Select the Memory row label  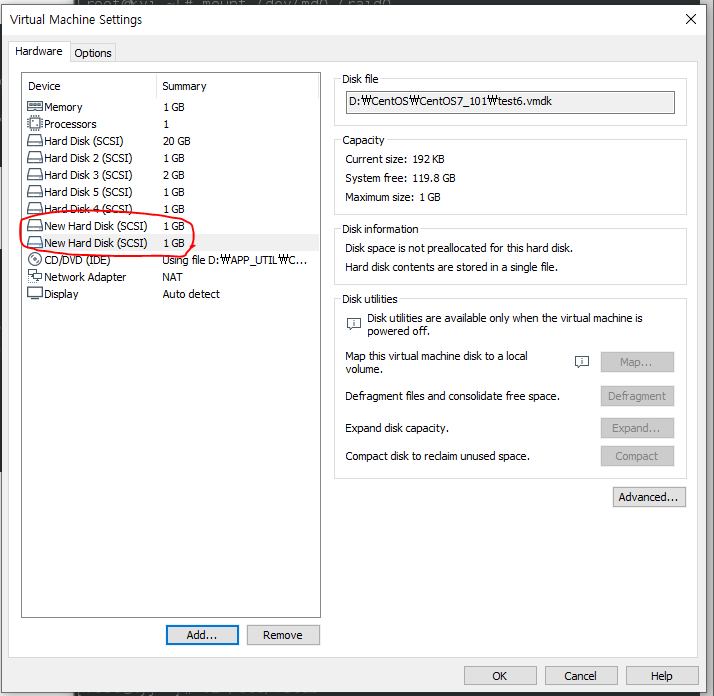coord(63,107)
